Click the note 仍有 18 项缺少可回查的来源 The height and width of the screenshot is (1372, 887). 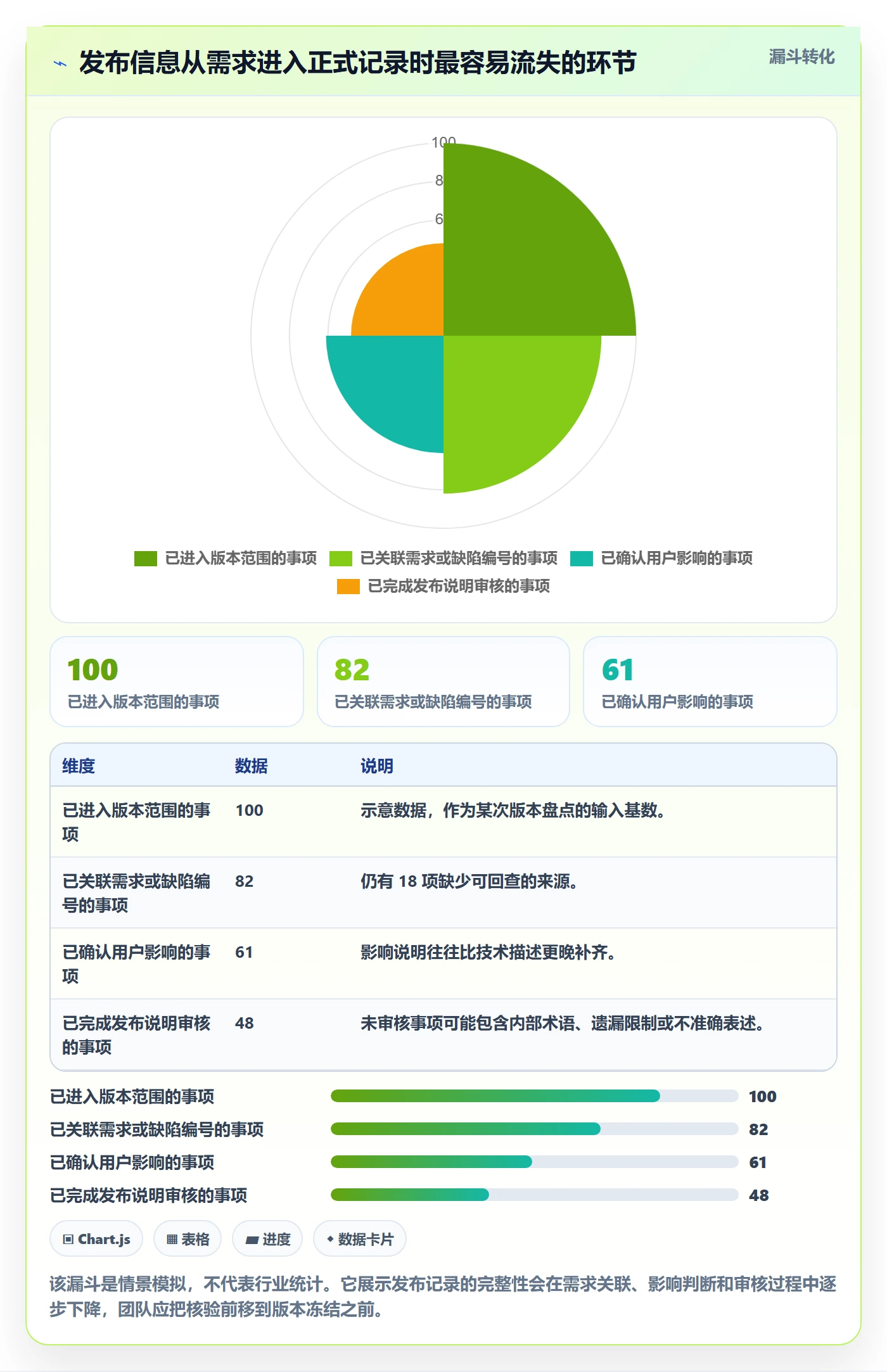[469, 881]
